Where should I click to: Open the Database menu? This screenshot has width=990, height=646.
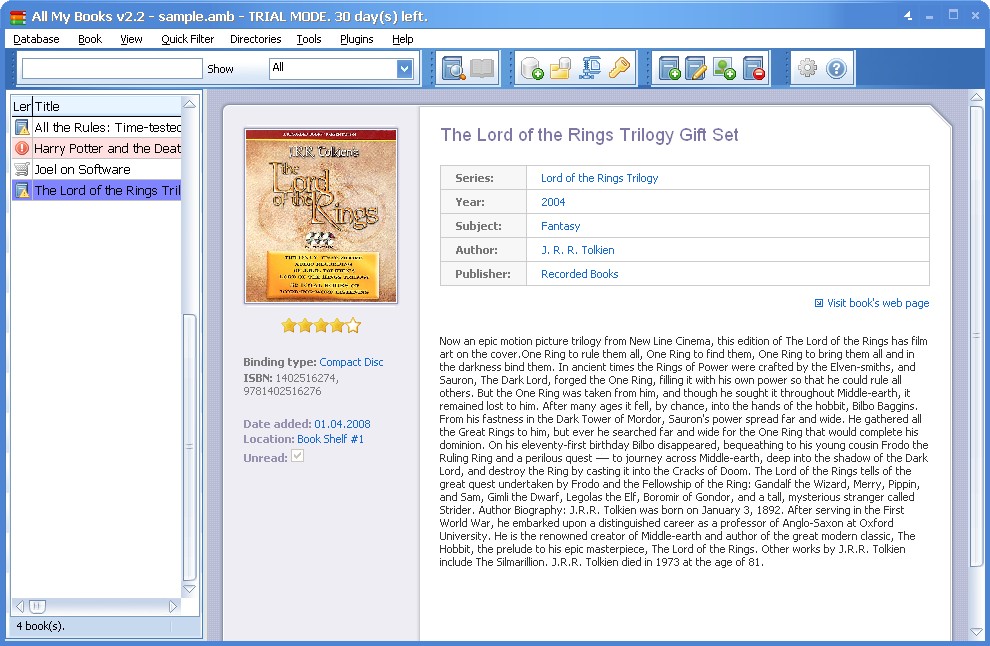(36, 39)
